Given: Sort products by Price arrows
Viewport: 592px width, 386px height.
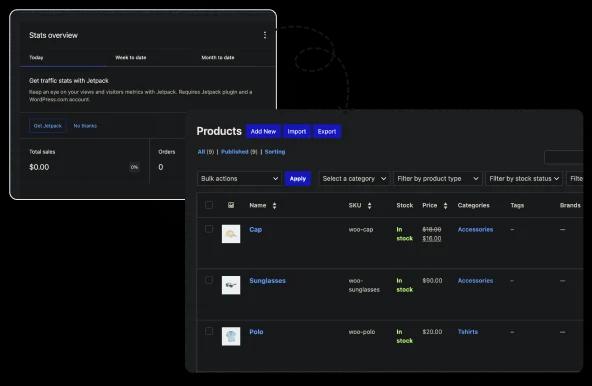Looking at the screenshot, I should (446, 205).
